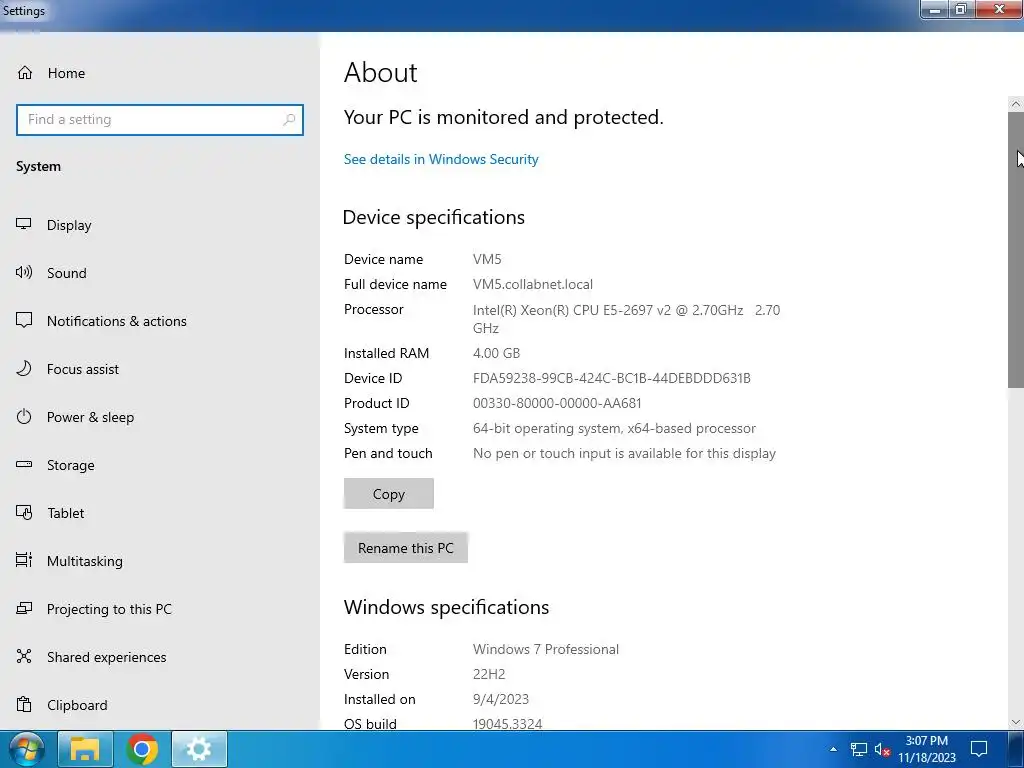This screenshot has height=768, width=1024.
Task: Open the Sound settings
Action: 51,273
